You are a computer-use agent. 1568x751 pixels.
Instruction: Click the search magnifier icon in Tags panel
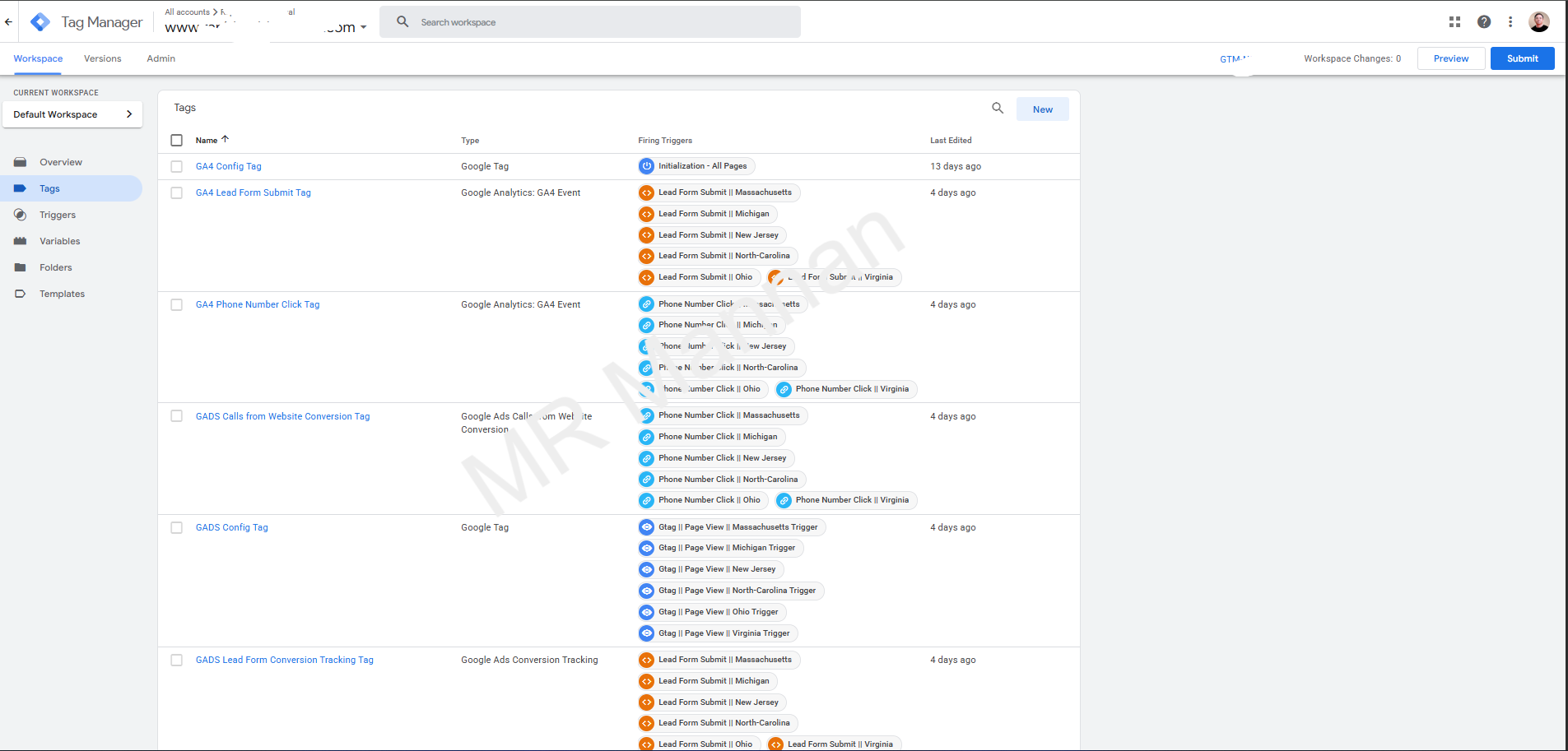[x=998, y=109]
